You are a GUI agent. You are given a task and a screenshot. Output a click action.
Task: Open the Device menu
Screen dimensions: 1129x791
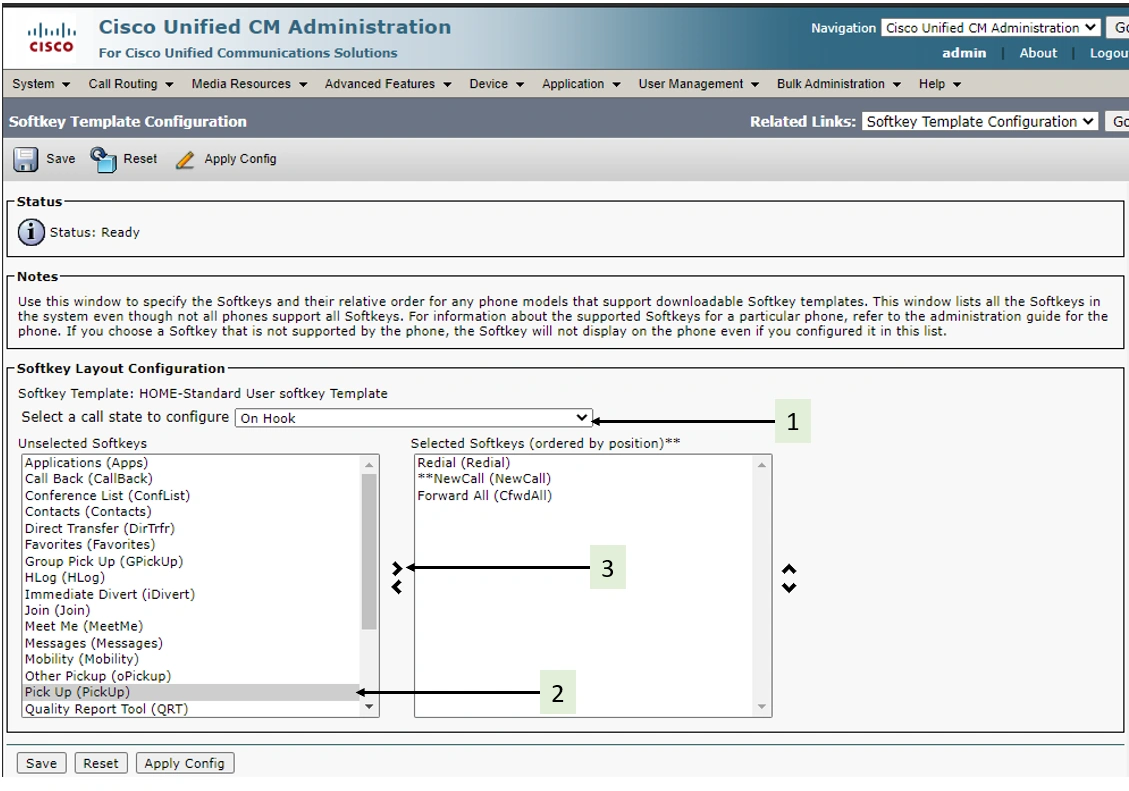[496, 84]
